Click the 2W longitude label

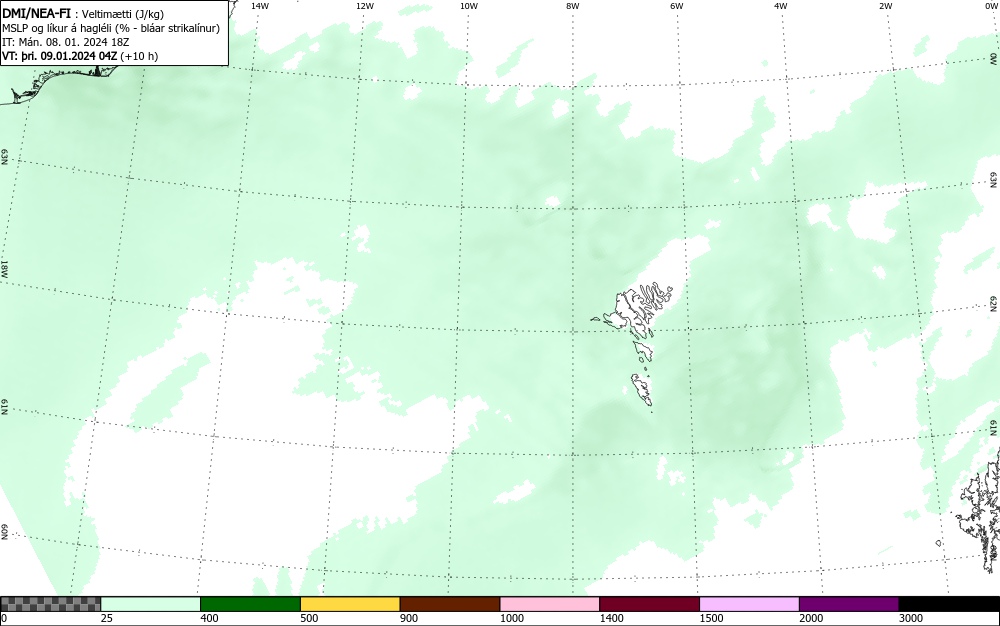[885, 6]
